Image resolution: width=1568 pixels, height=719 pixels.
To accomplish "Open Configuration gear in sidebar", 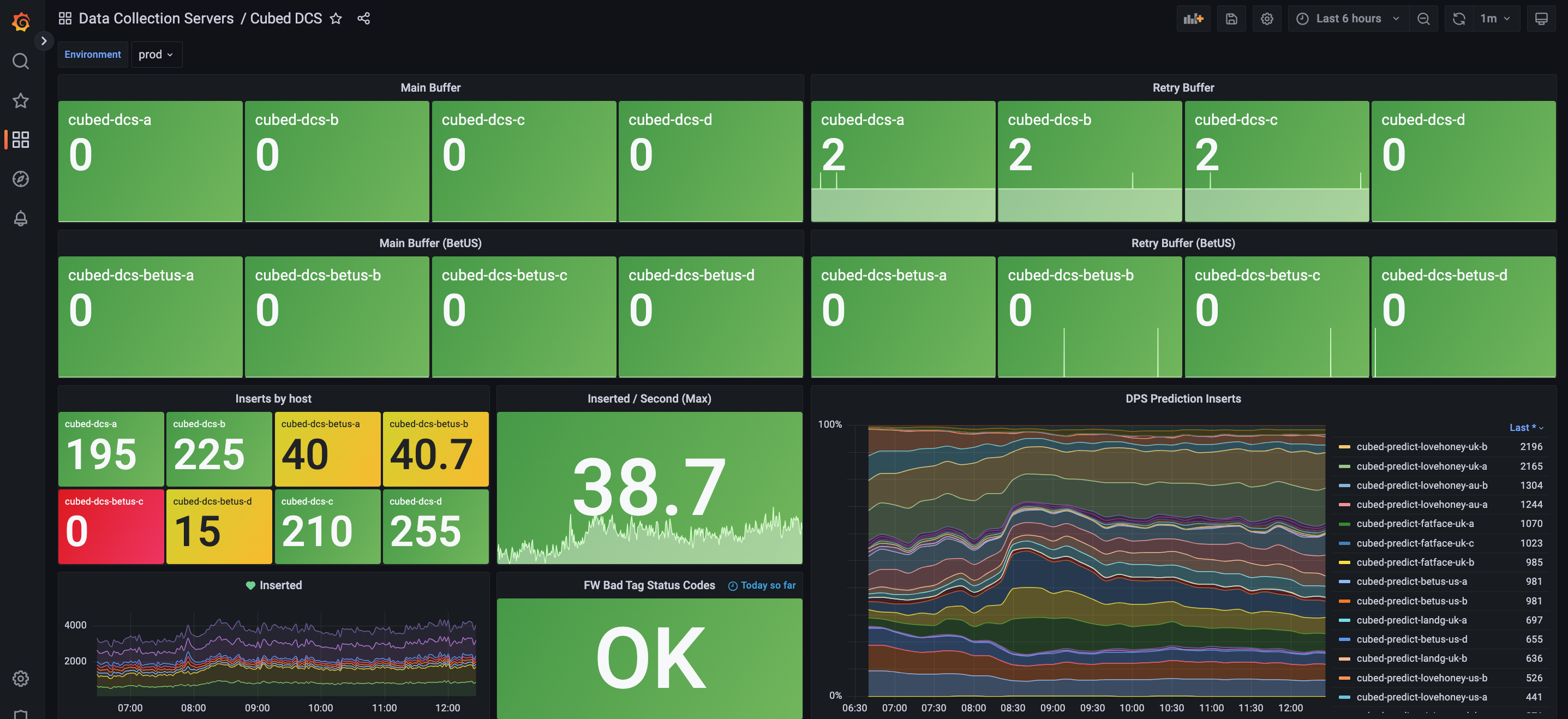I will [21, 678].
